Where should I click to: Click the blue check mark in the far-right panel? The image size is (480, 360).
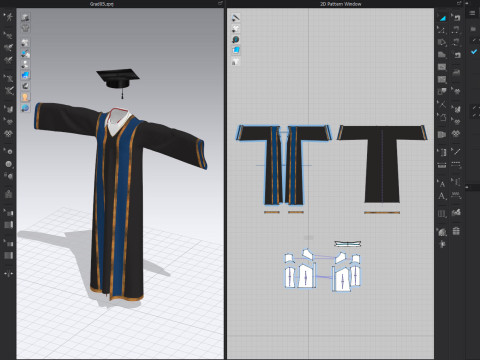click(474, 52)
